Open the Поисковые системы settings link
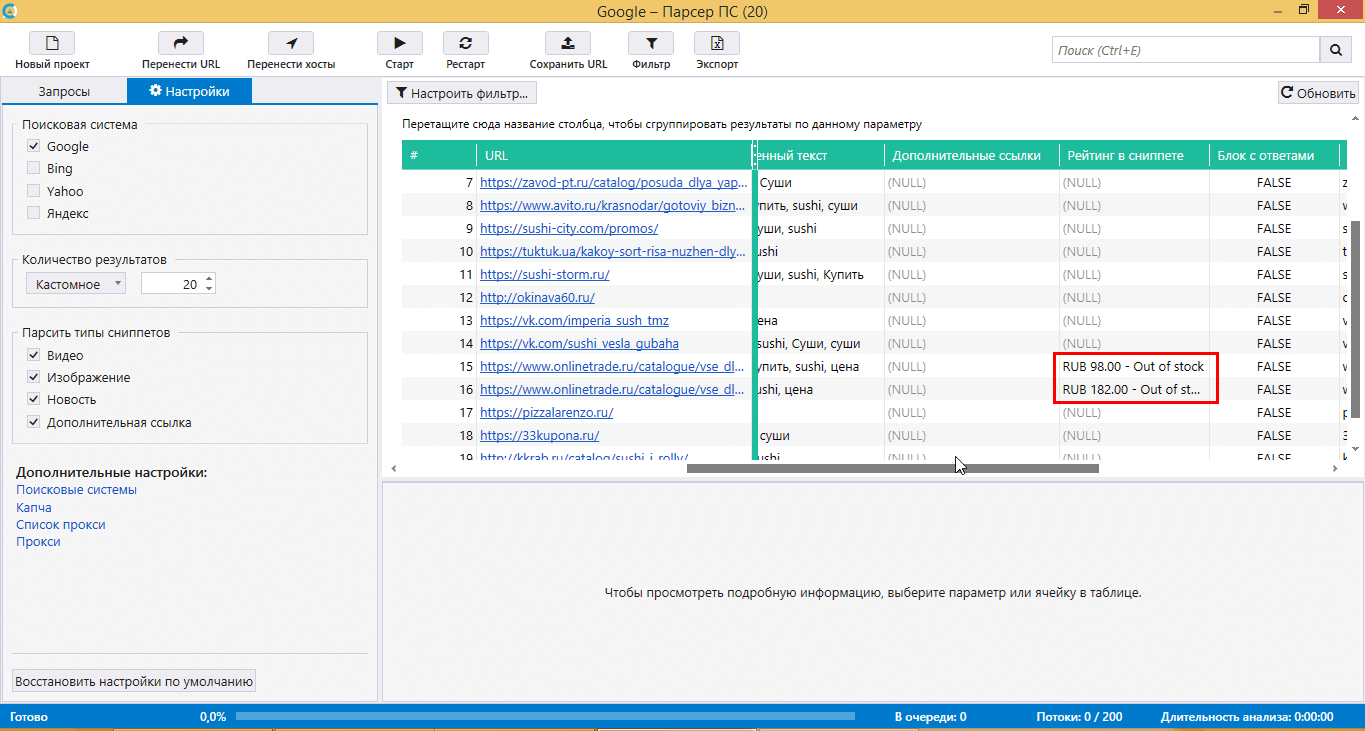The width and height of the screenshot is (1365, 731). [x=77, y=490]
